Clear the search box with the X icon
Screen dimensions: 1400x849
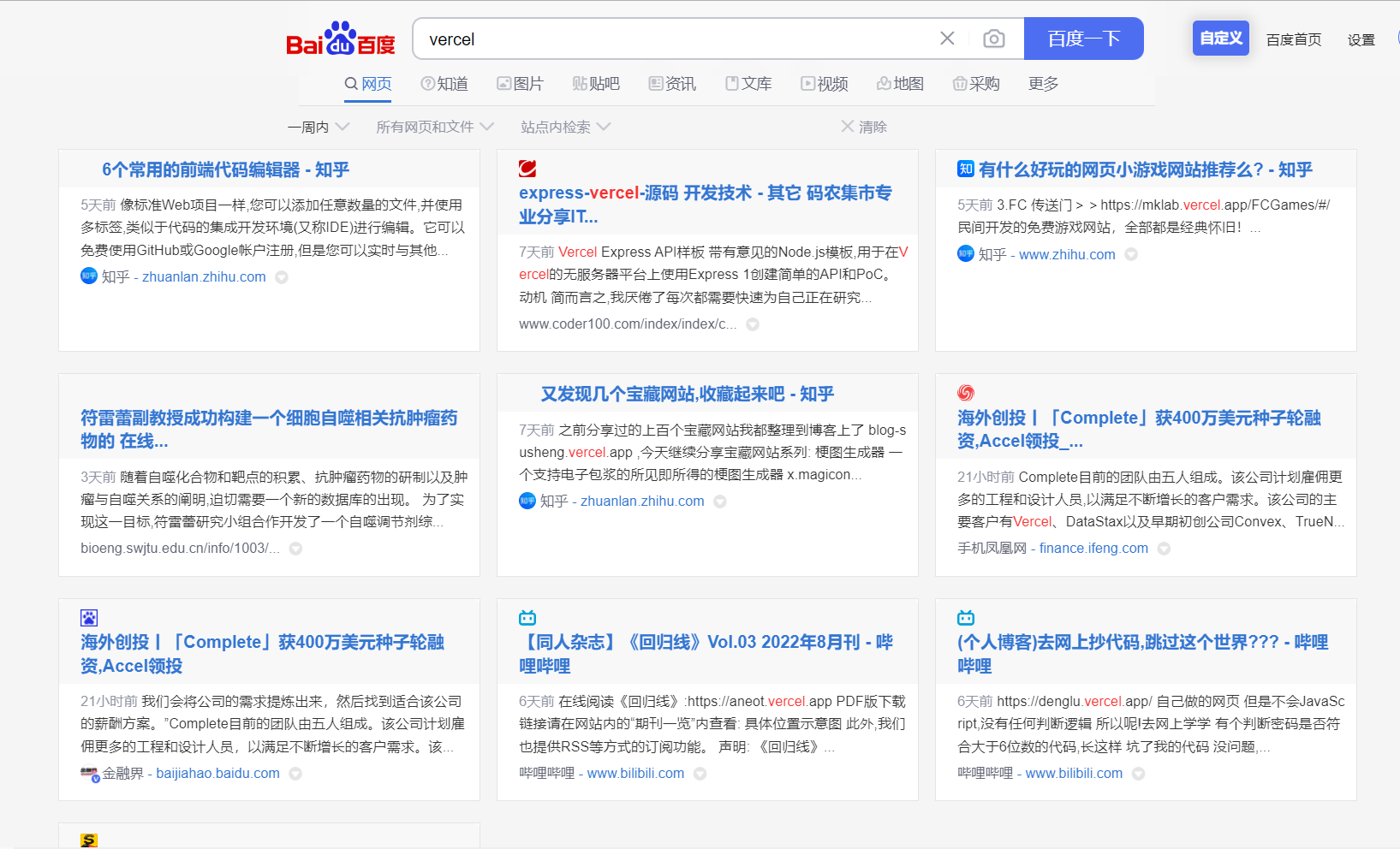click(x=946, y=39)
